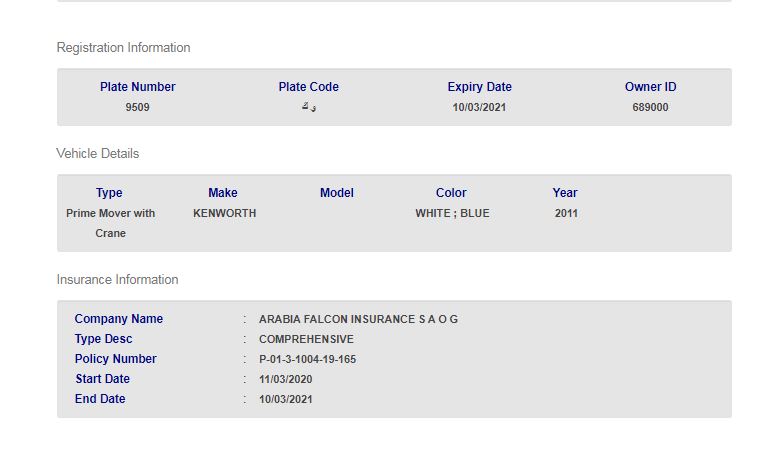Select the COMPREHENSIVE type description
The height and width of the screenshot is (454, 781).
click(x=306, y=339)
